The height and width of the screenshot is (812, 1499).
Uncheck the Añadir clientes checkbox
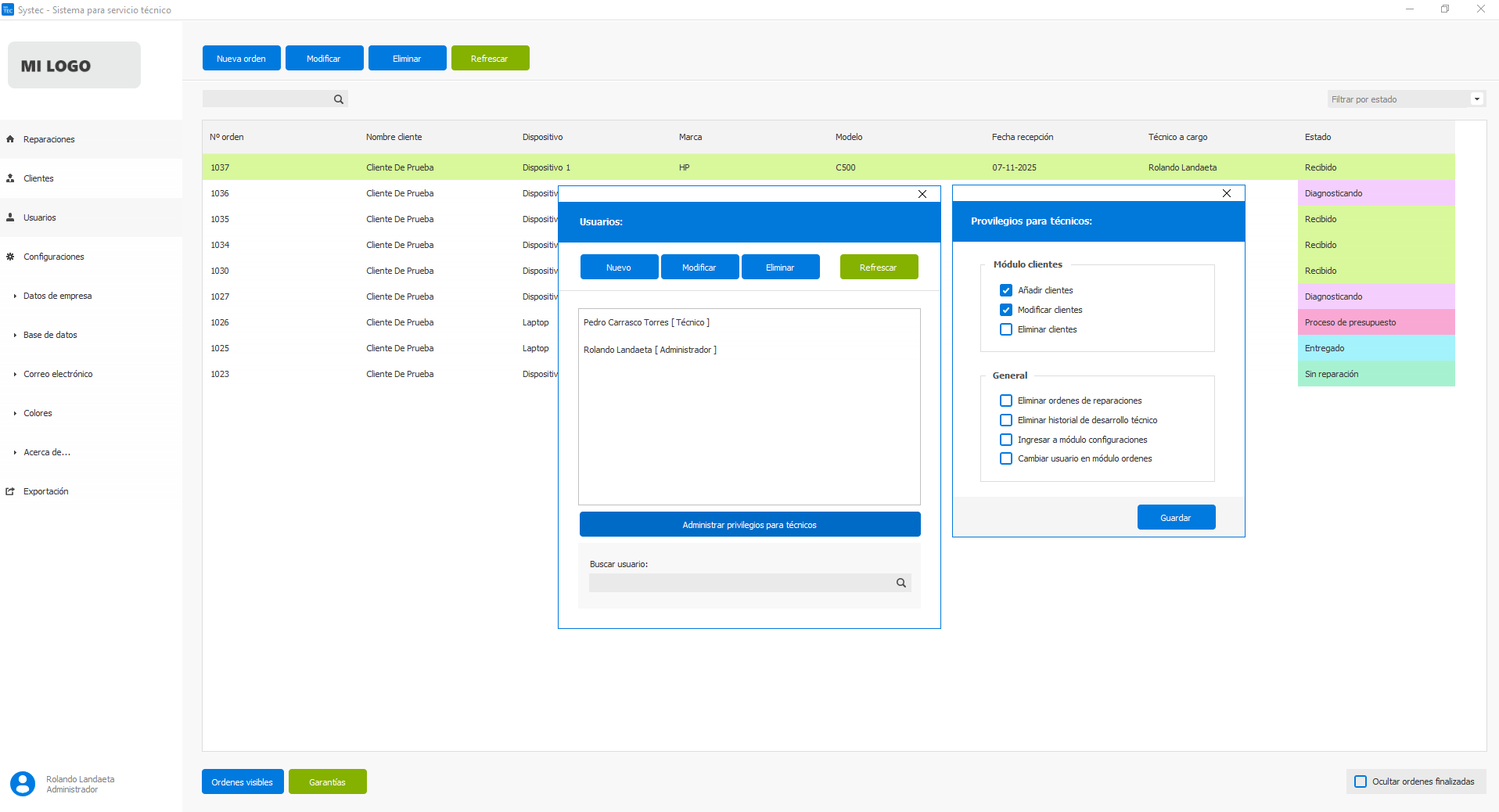1006,290
